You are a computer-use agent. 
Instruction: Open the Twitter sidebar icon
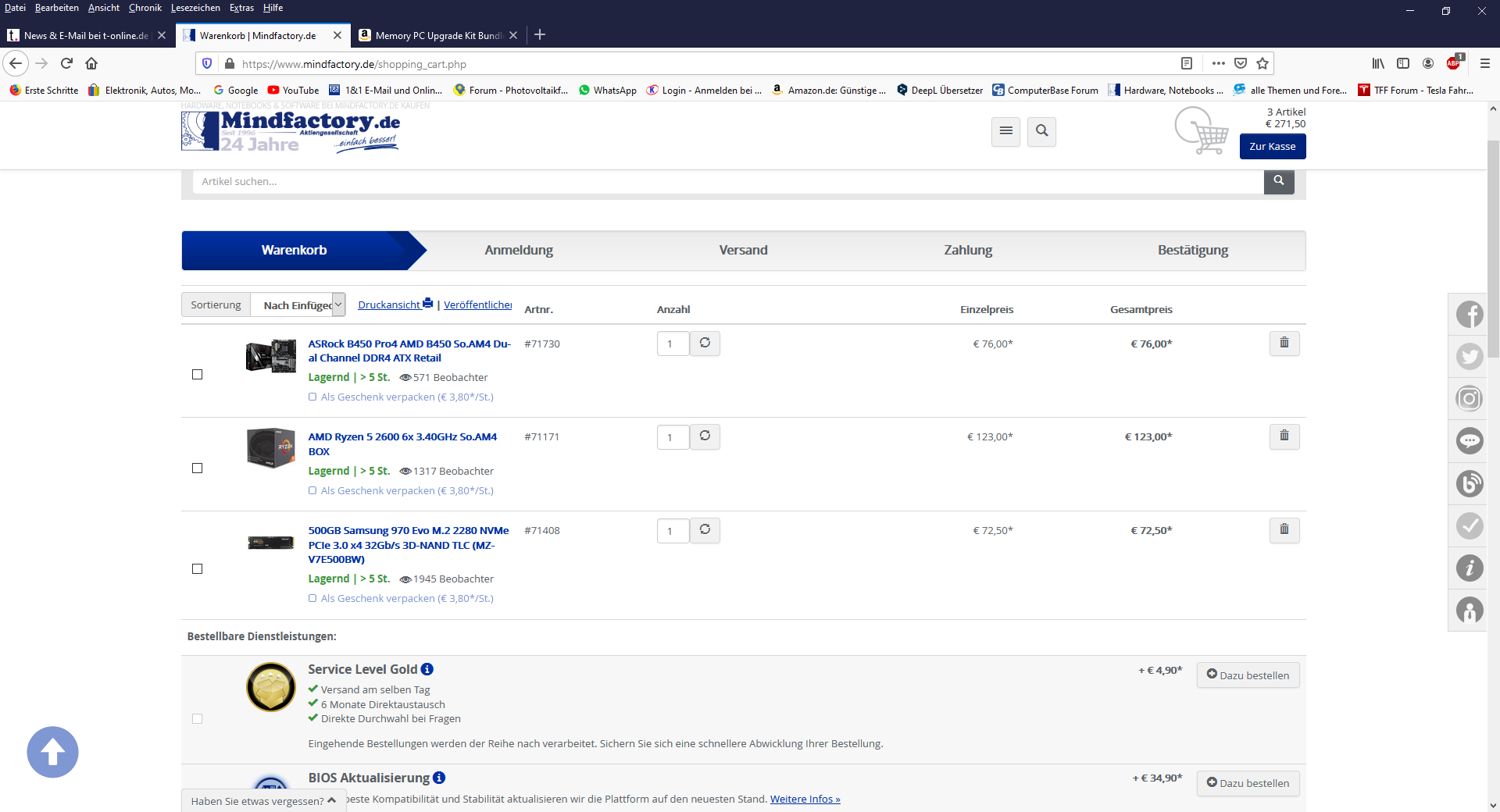1470,357
